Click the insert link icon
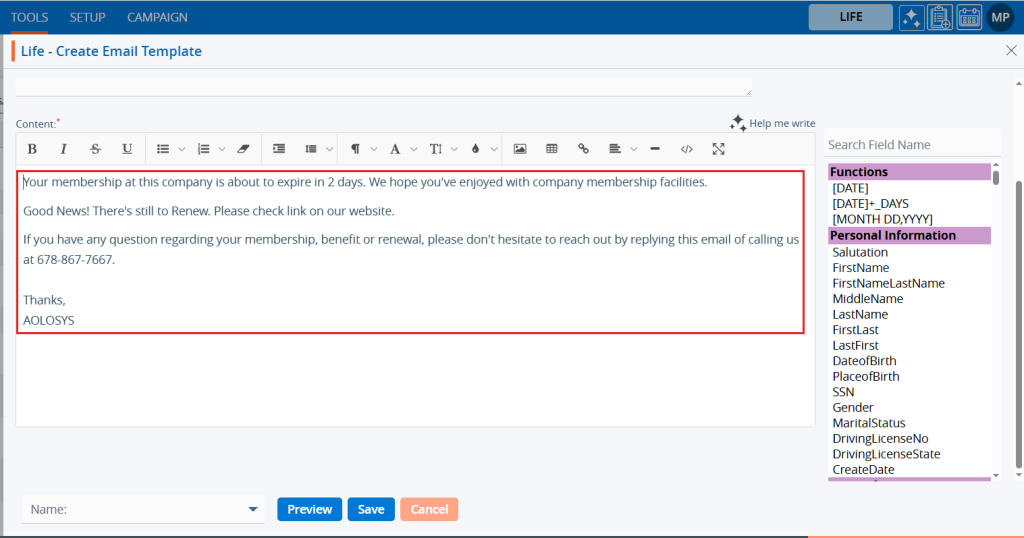Image resolution: width=1024 pixels, height=538 pixels. [x=584, y=149]
